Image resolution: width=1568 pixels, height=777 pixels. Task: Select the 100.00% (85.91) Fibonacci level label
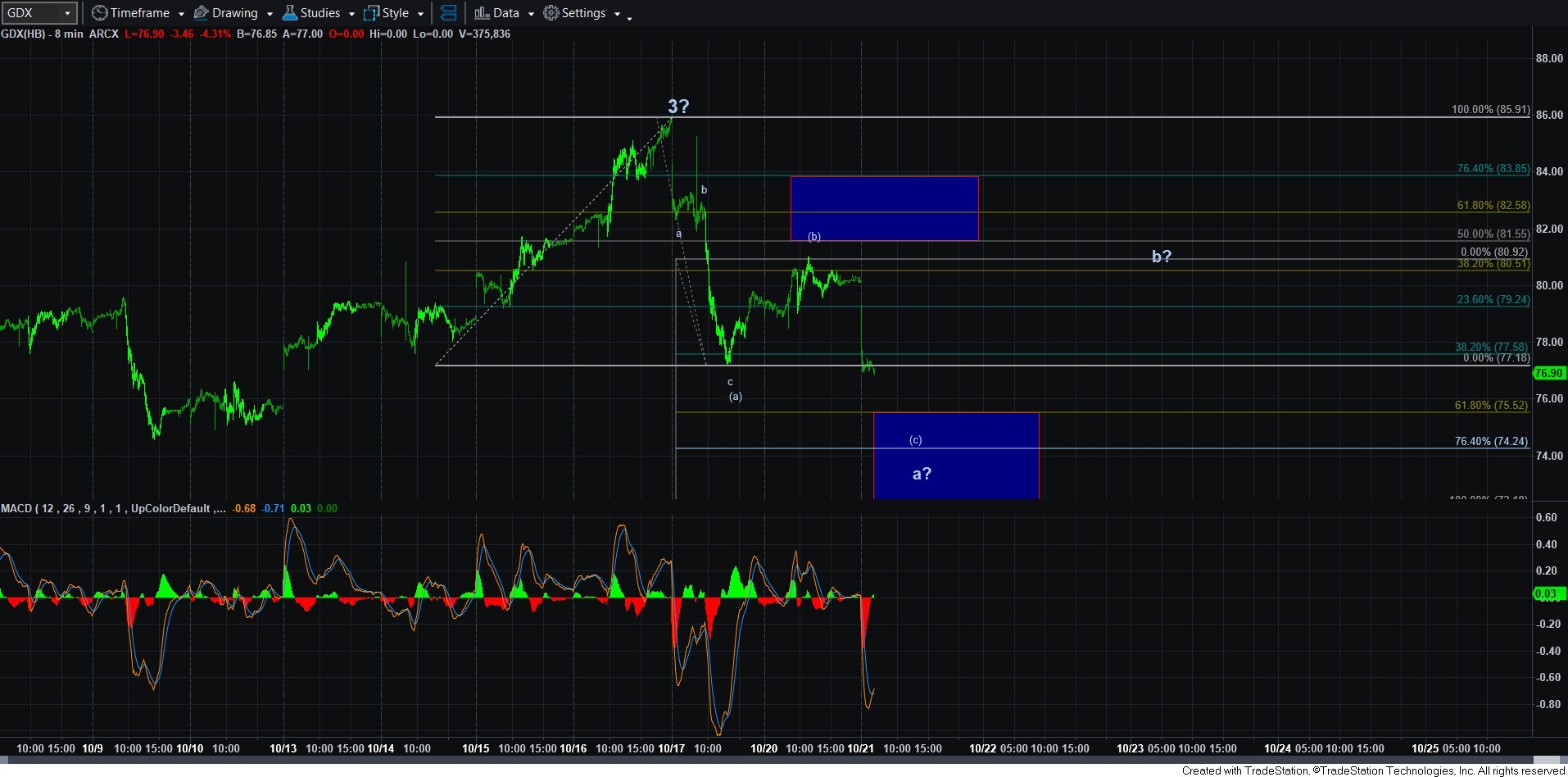[1489, 109]
